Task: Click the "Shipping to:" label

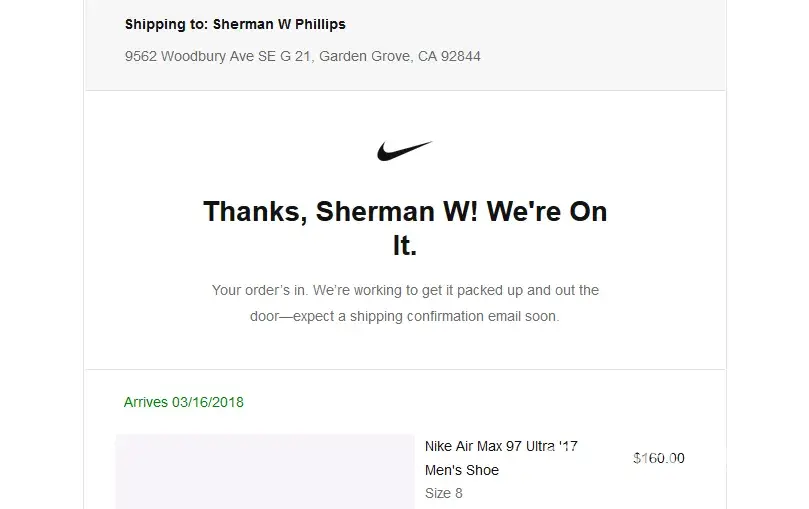Action: (166, 24)
